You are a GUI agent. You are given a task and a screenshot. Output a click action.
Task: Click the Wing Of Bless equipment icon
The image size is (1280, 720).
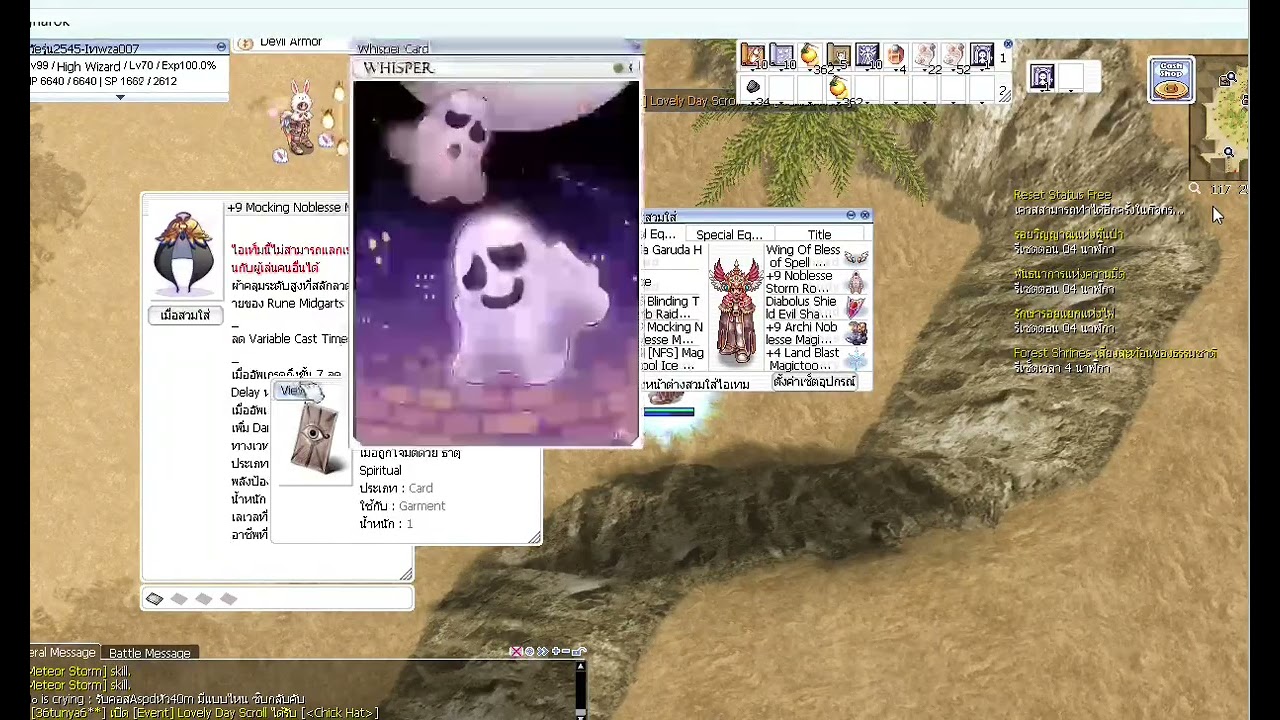pyautogui.click(x=856, y=257)
